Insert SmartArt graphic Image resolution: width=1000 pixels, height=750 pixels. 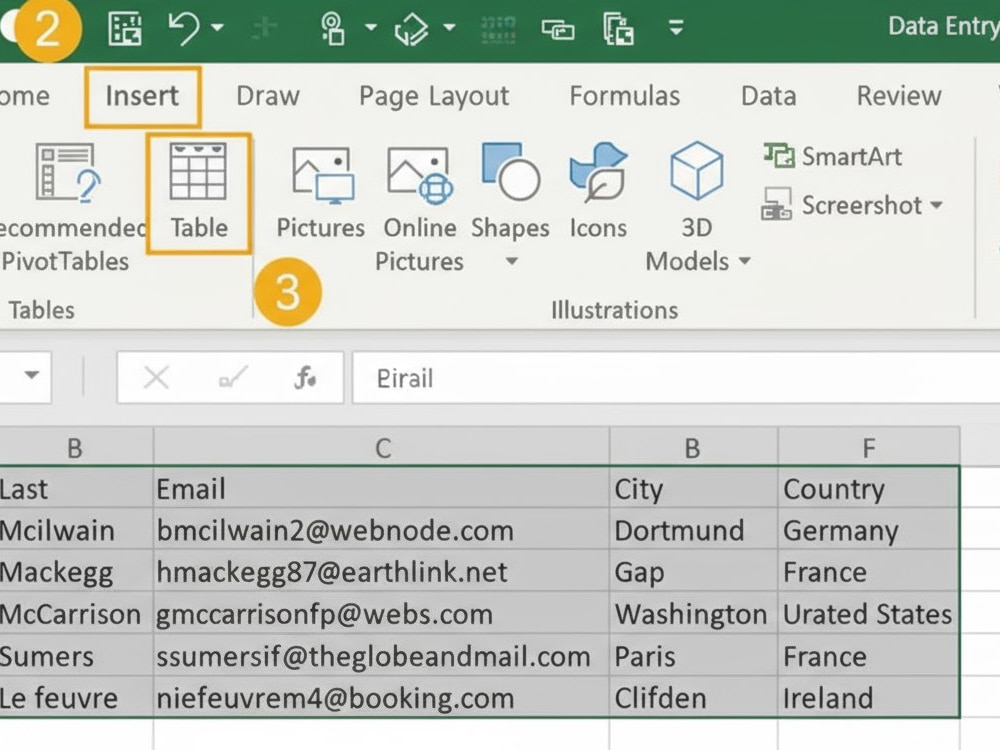click(x=833, y=156)
